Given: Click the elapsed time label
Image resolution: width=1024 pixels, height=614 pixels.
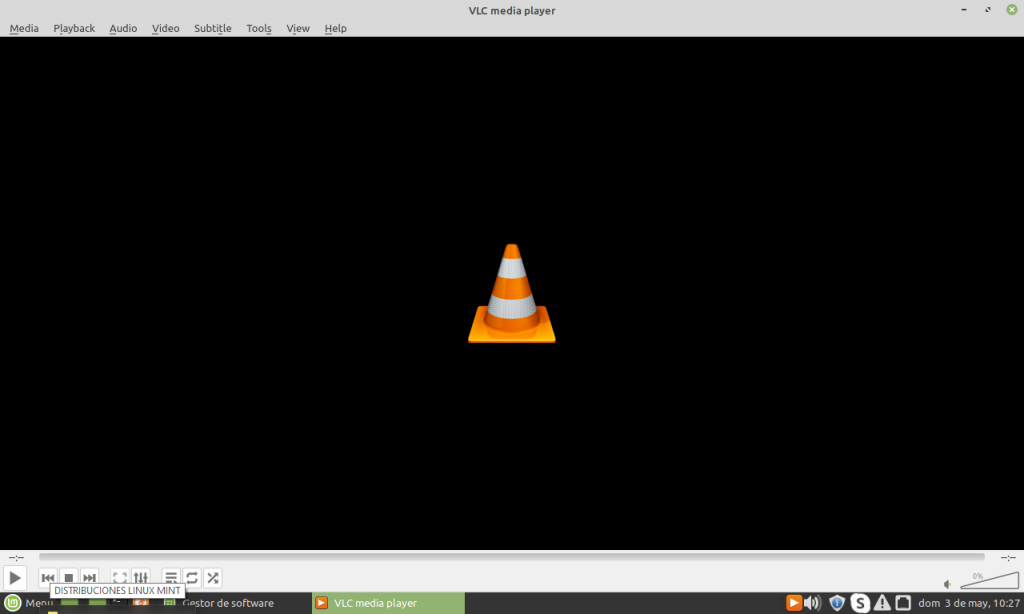Looking at the screenshot, I should coord(16,557).
